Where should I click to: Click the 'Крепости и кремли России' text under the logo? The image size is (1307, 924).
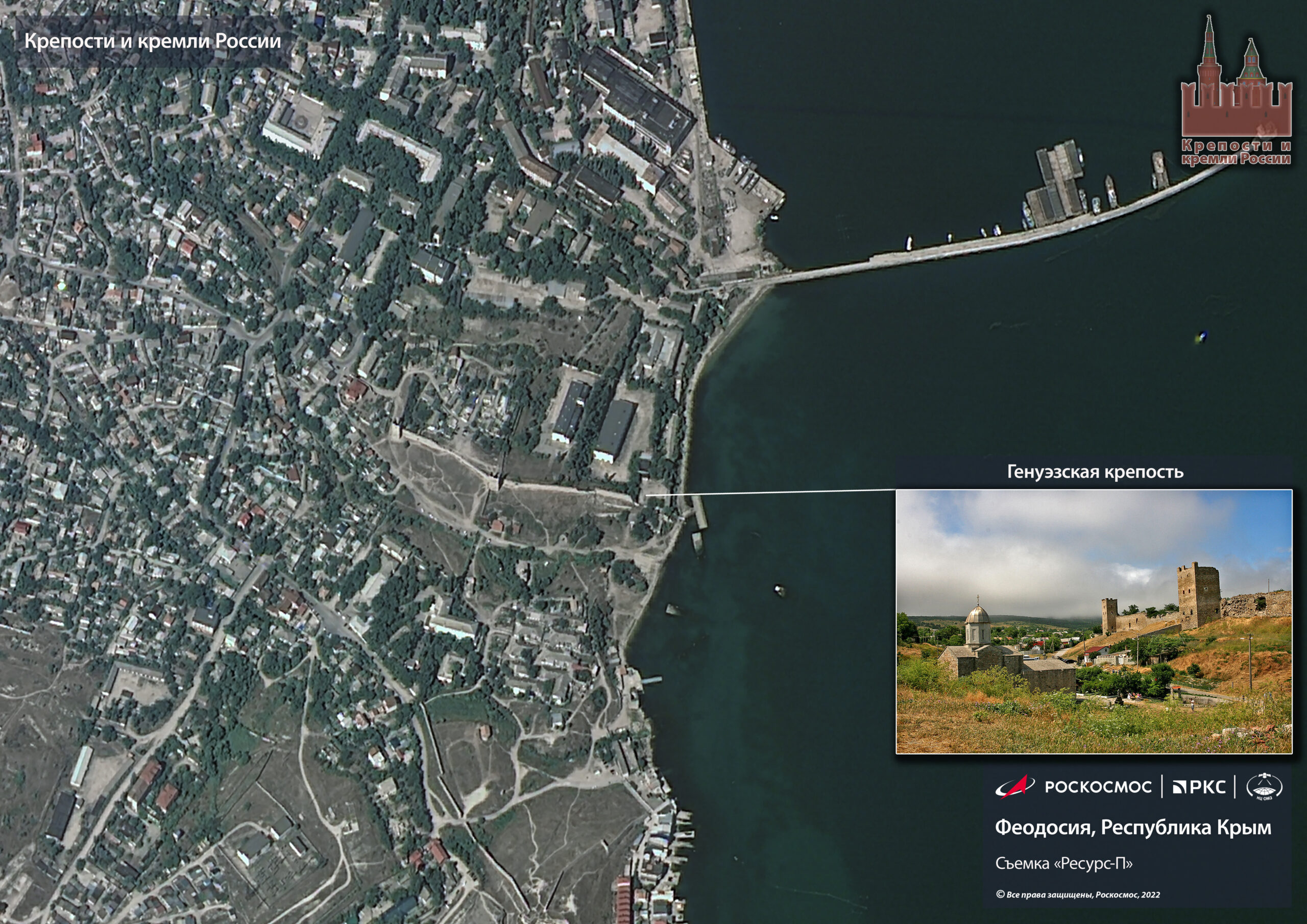pos(1236,153)
